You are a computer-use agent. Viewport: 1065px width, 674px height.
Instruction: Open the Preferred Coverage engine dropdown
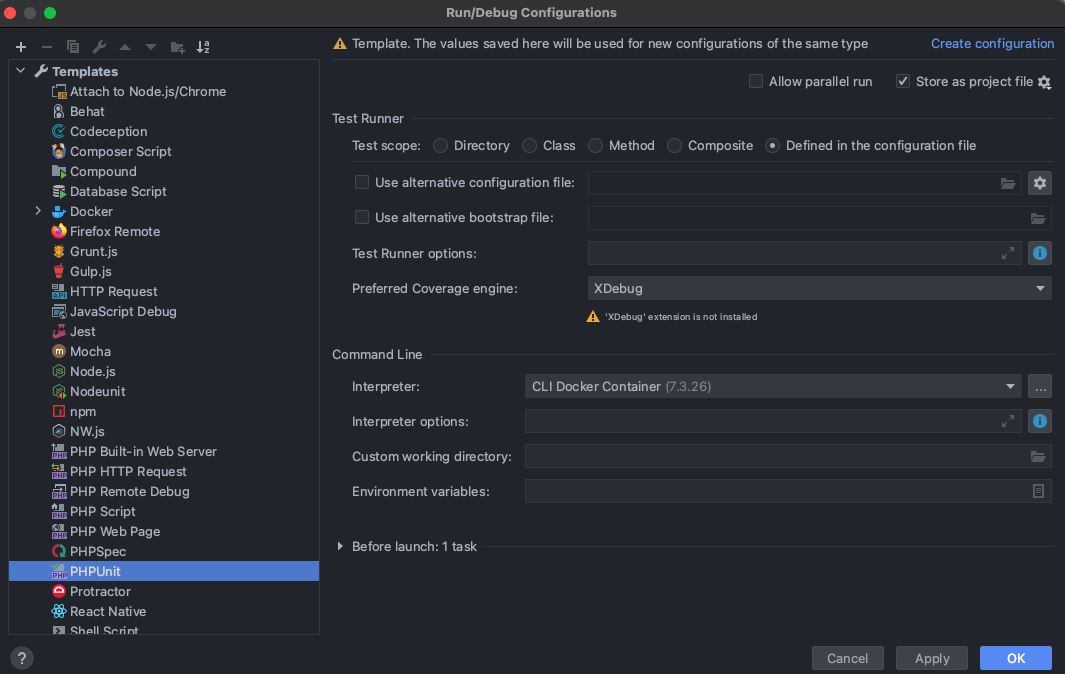819,288
